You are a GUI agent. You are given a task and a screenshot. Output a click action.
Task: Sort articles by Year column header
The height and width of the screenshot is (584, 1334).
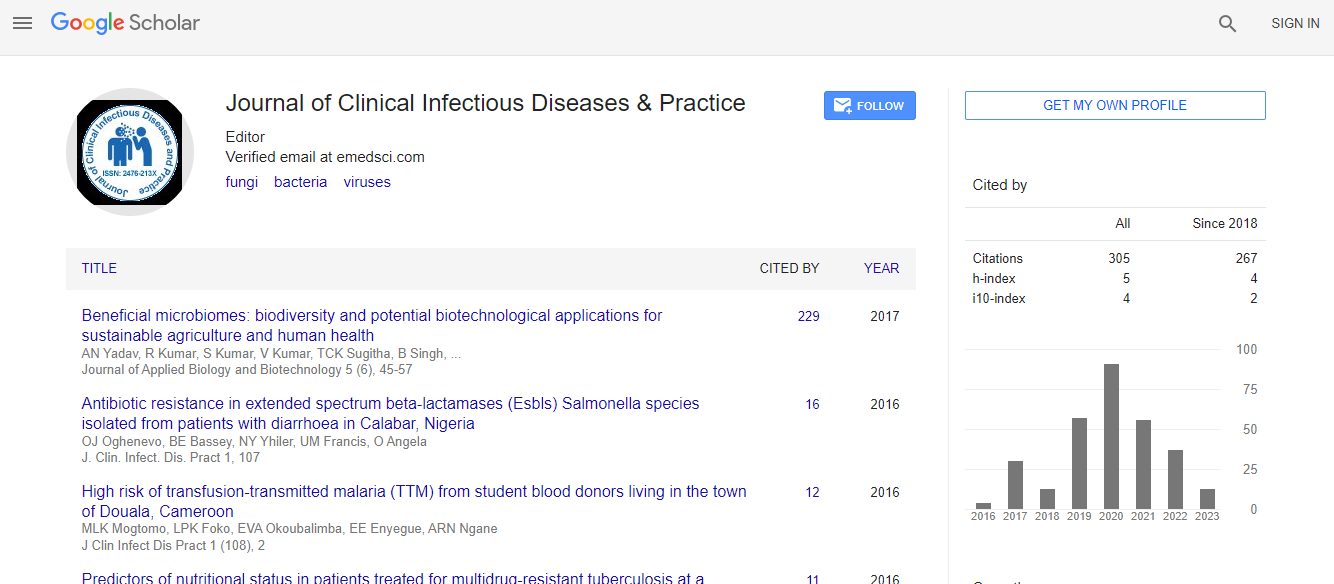[881, 268]
